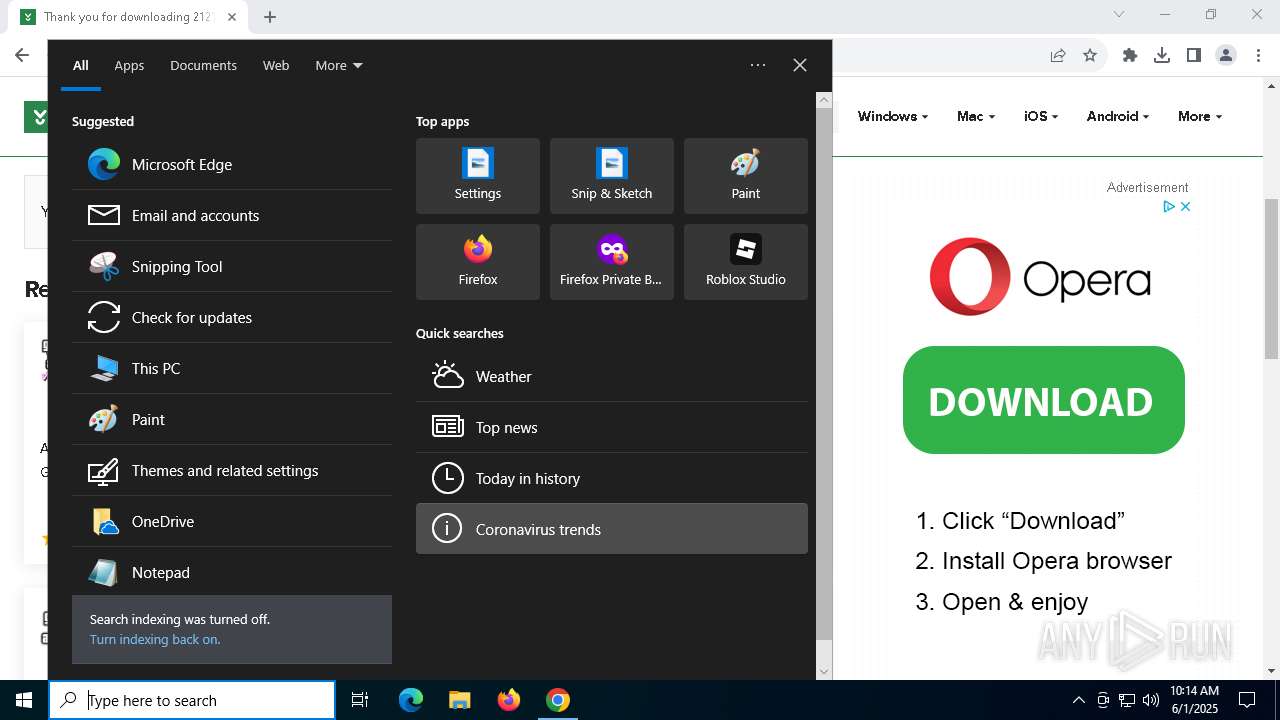1280x720 pixels.
Task: Close the Opera advertisement
Action: [x=1185, y=207]
